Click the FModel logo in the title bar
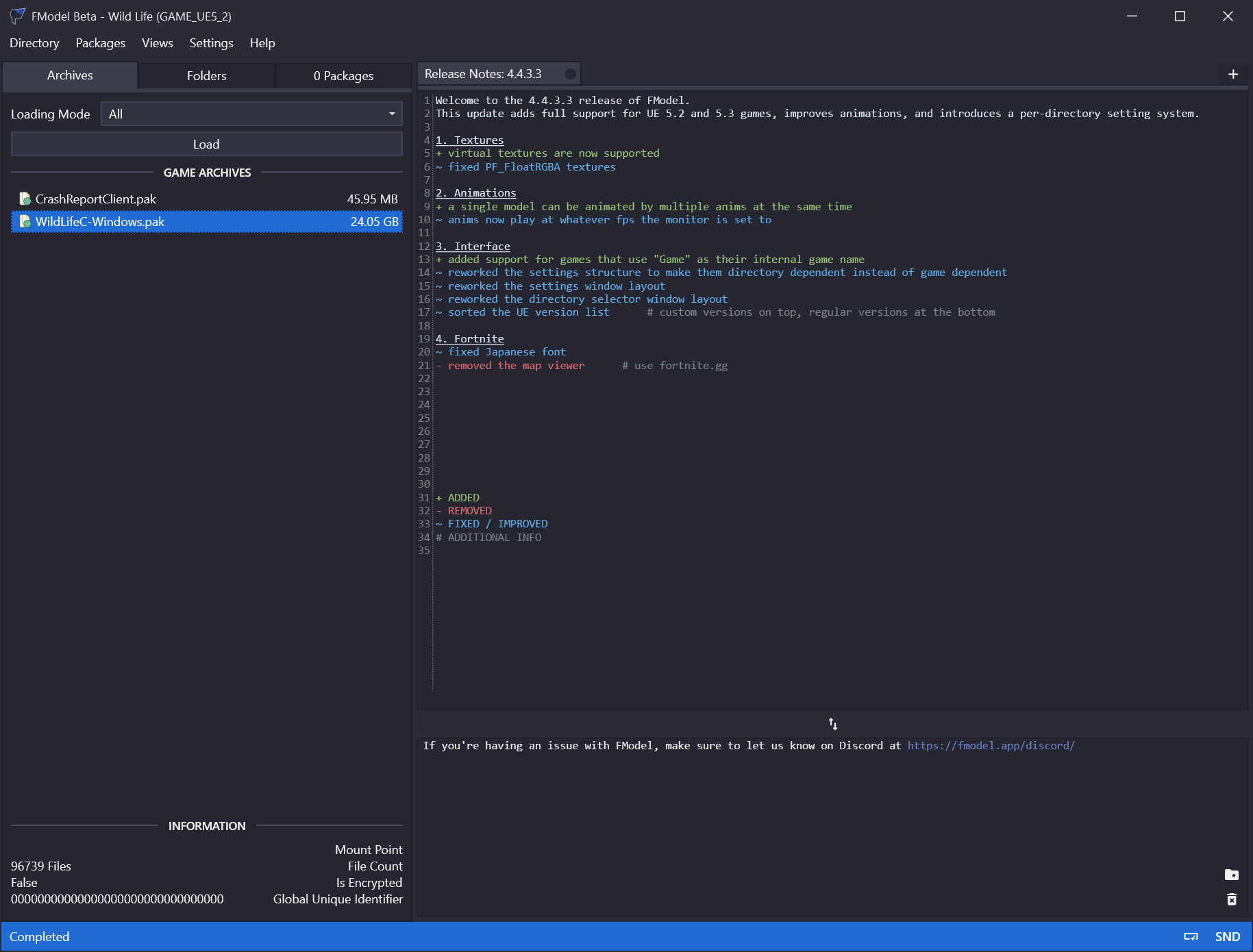 coord(17,16)
